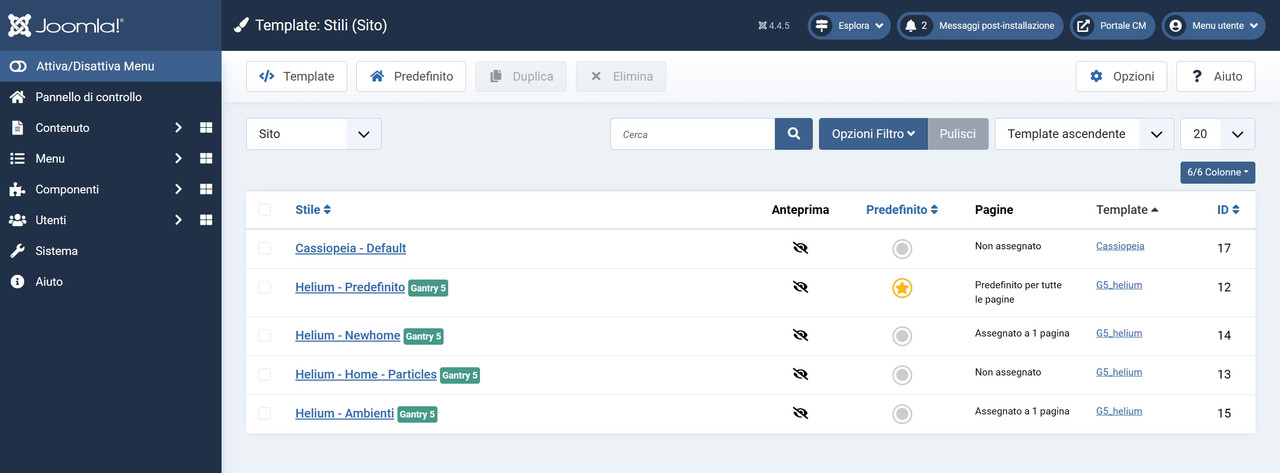
Task: Set Helium - Home - Particles as default style
Action: point(902,375)
